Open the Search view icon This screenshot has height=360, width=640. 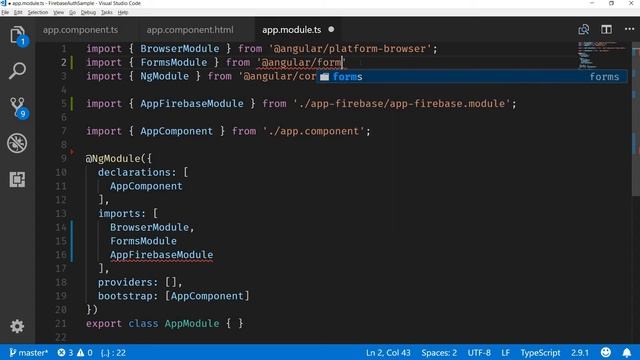click(17, 71)
